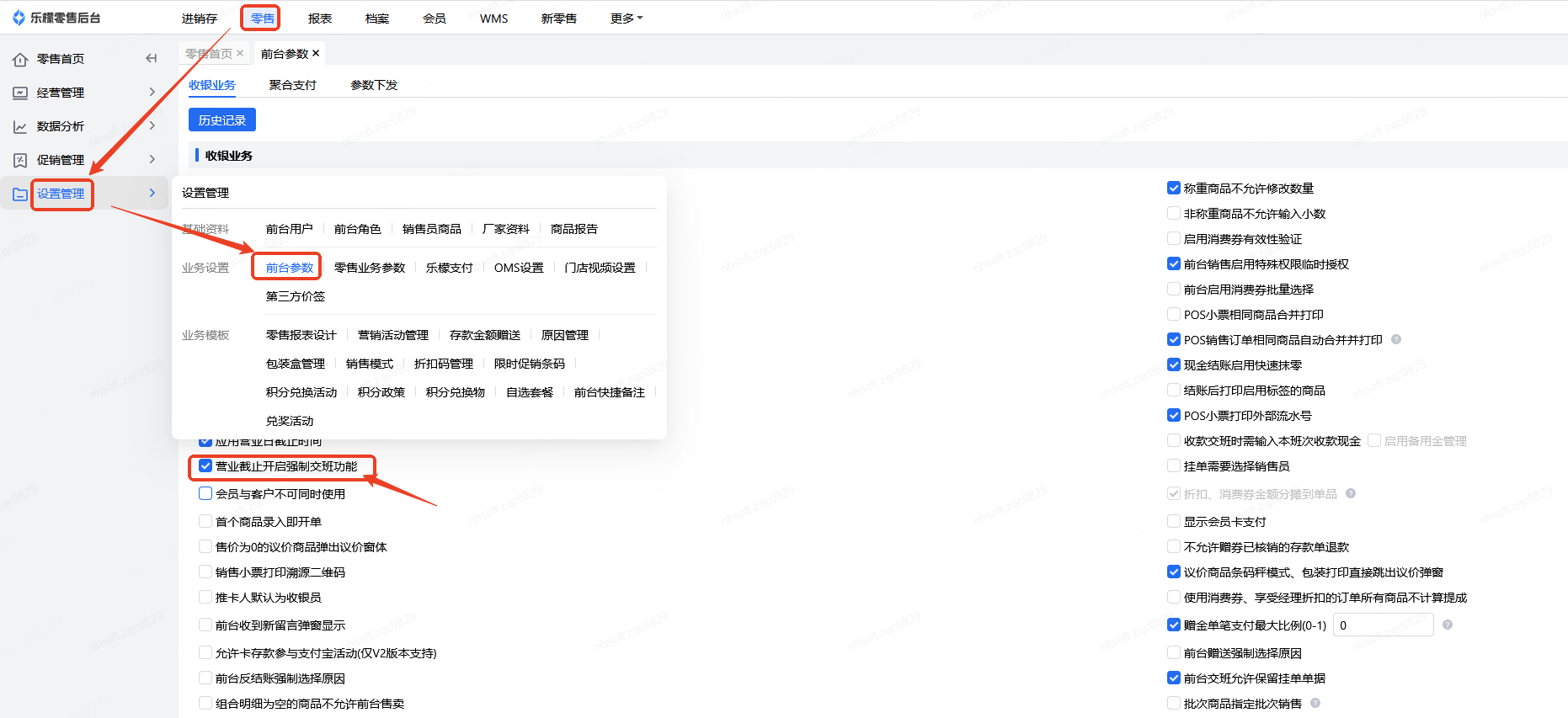Screen dimensions: 1568x718
Task: Click help icon beside POS销售订单相同商品自动合并打印
Action: coord(1396,339)
